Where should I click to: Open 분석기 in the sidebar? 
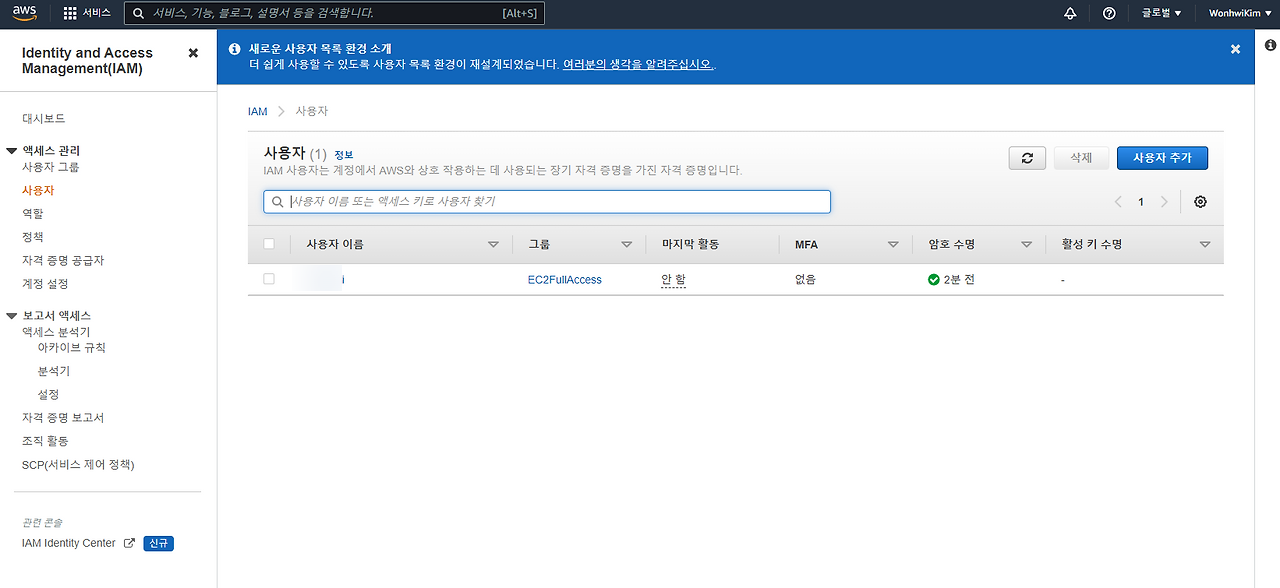54,371
